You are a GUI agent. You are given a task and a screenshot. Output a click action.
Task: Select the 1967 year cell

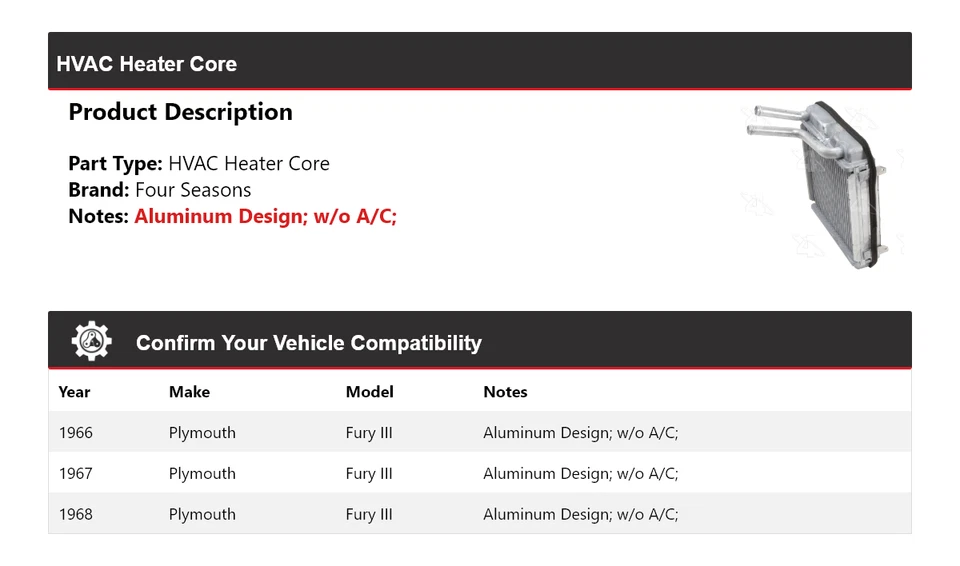tap(75, 474)
